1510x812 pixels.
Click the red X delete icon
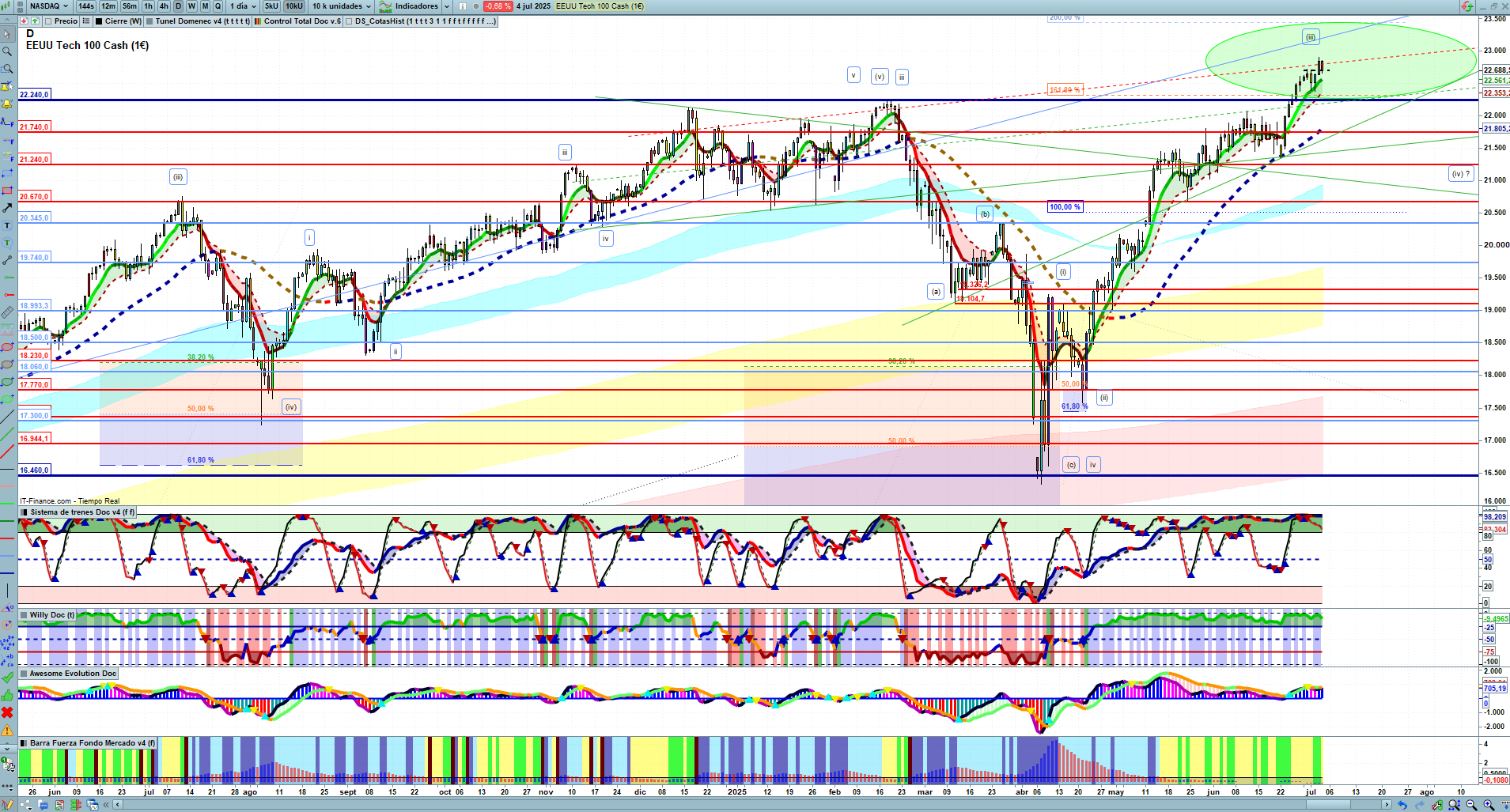point(7,713)
